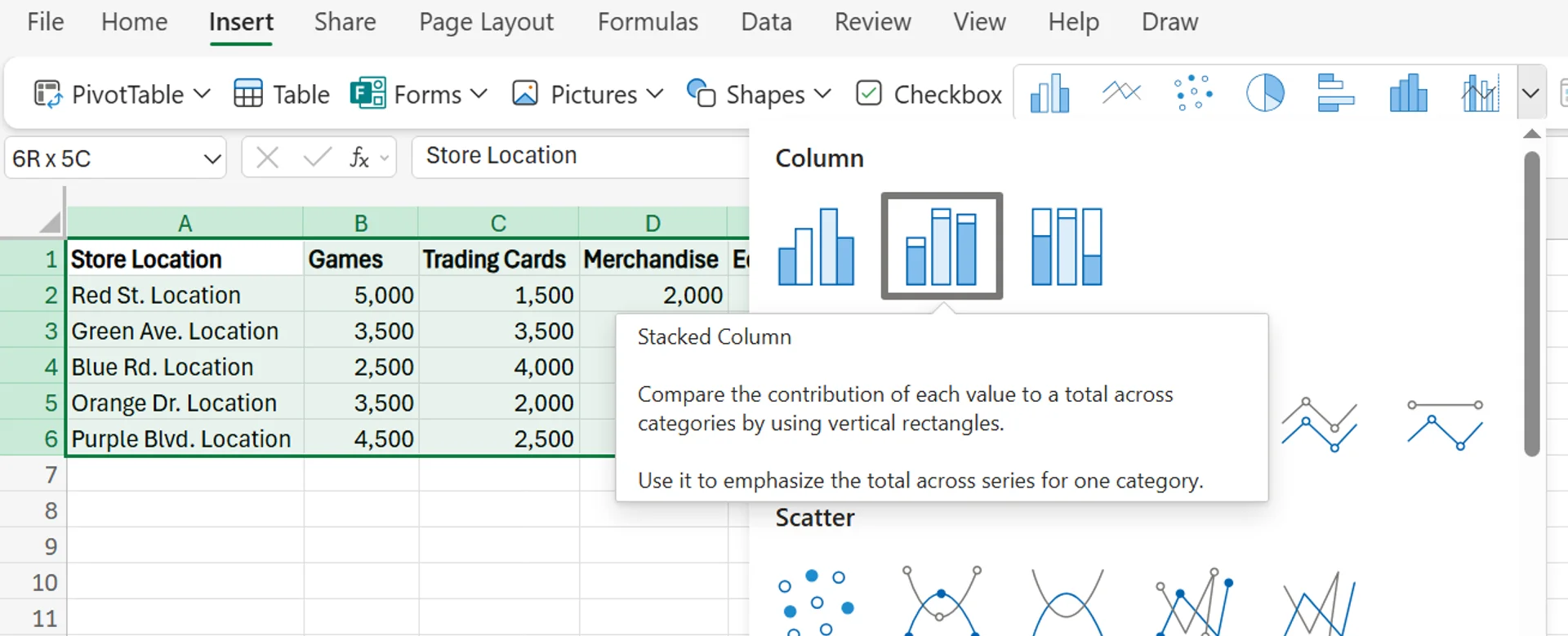Switch to the Formulas tab
This screenshot has width=1568, height=636.
[x=648, y=22]
